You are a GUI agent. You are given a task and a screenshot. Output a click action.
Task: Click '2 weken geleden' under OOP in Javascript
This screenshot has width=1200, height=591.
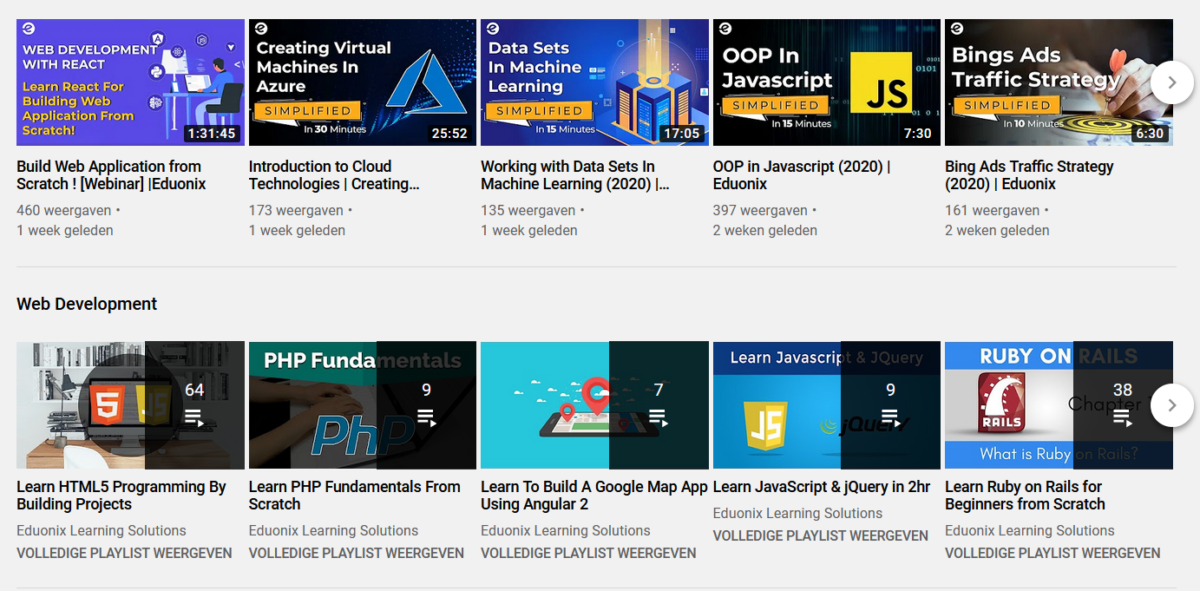point(765,230)
